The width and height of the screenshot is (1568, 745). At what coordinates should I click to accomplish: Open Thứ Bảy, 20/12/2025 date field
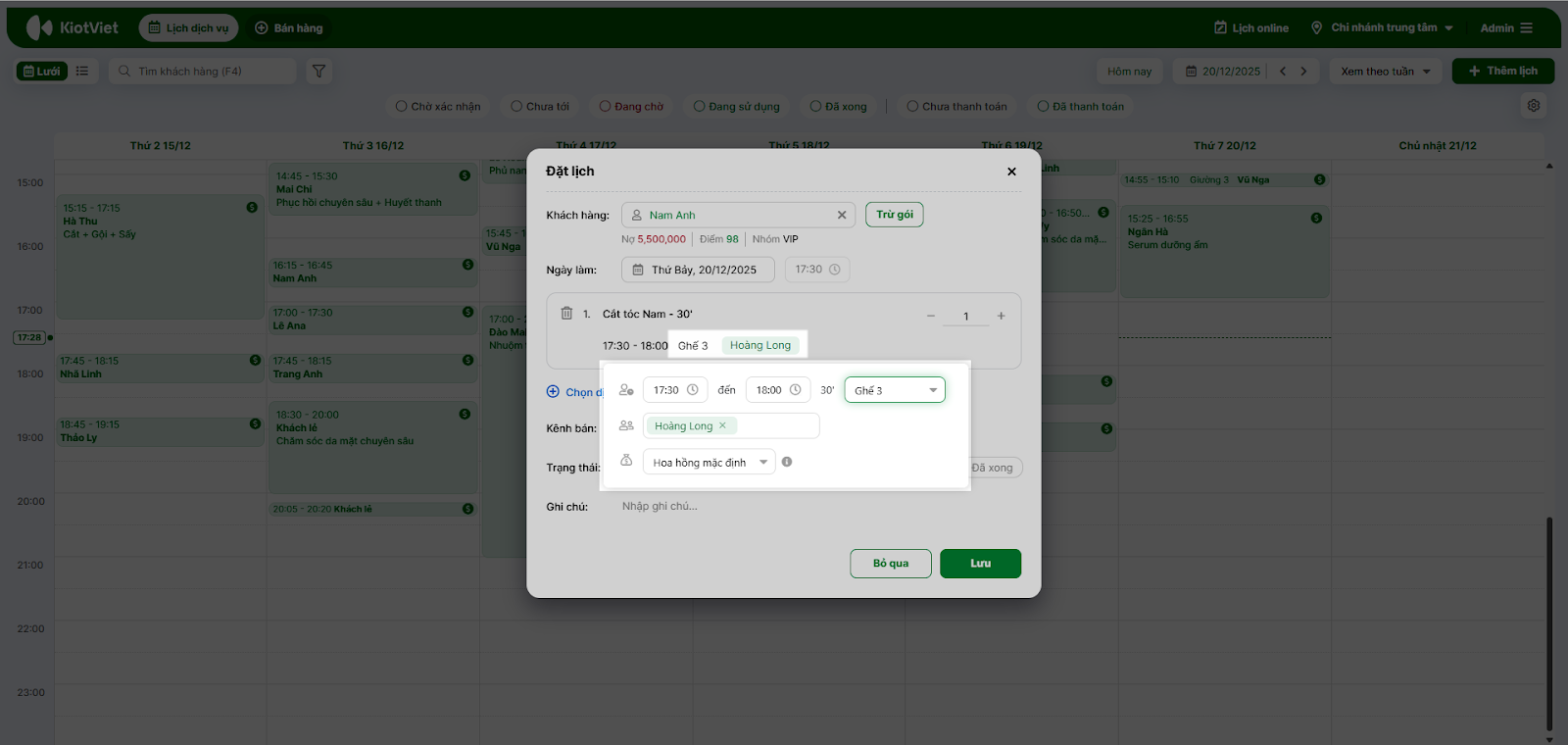(698, 270)
